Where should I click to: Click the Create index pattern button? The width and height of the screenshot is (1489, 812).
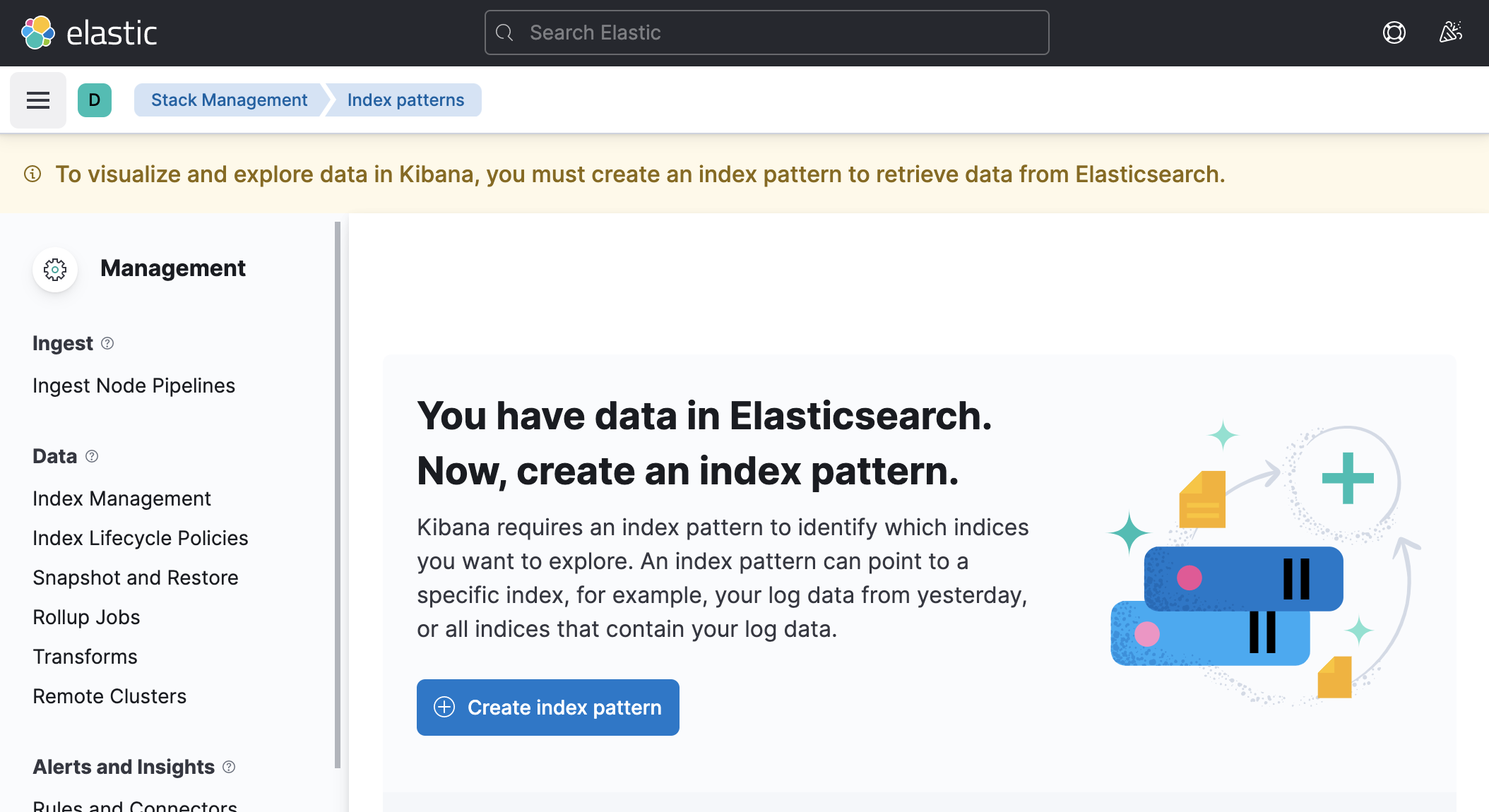click(x=547, y=707)
